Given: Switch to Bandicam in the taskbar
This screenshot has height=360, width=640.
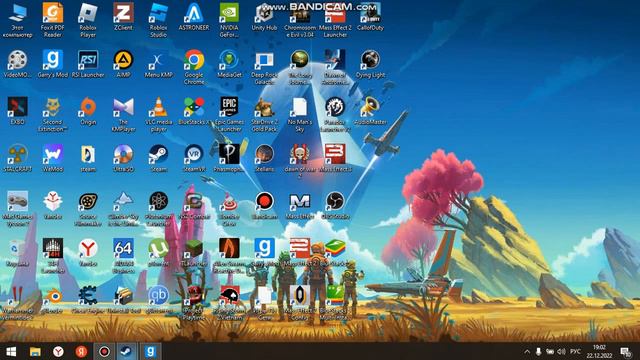Looking at the screenshot, I should (x=104, y=351).
